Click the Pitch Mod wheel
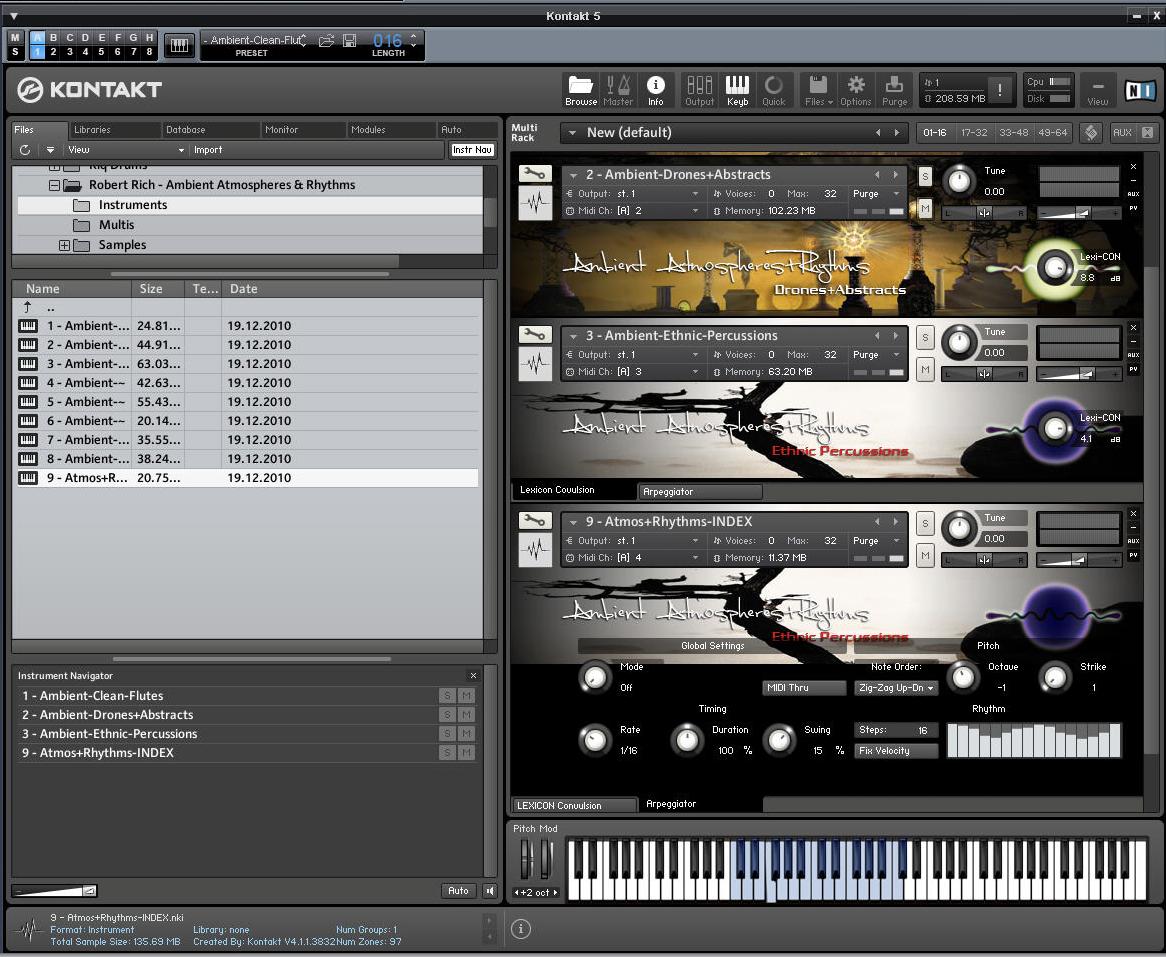 click(x=526, y=859)
